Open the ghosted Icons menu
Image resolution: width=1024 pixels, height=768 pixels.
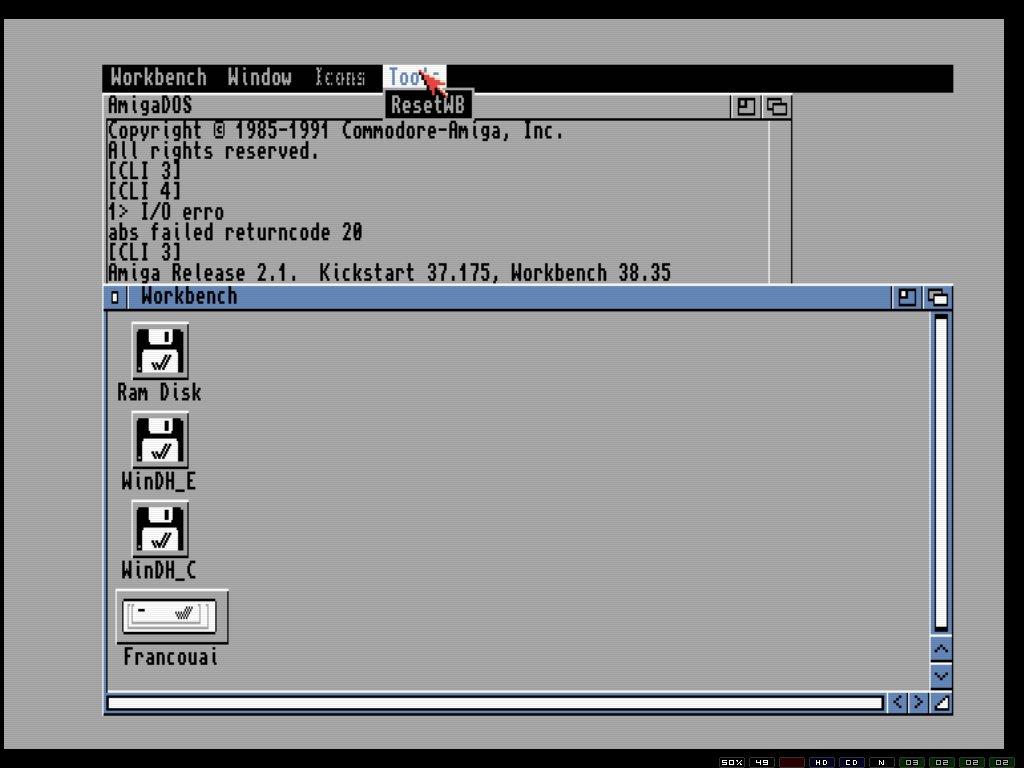[x=340, y=77]
